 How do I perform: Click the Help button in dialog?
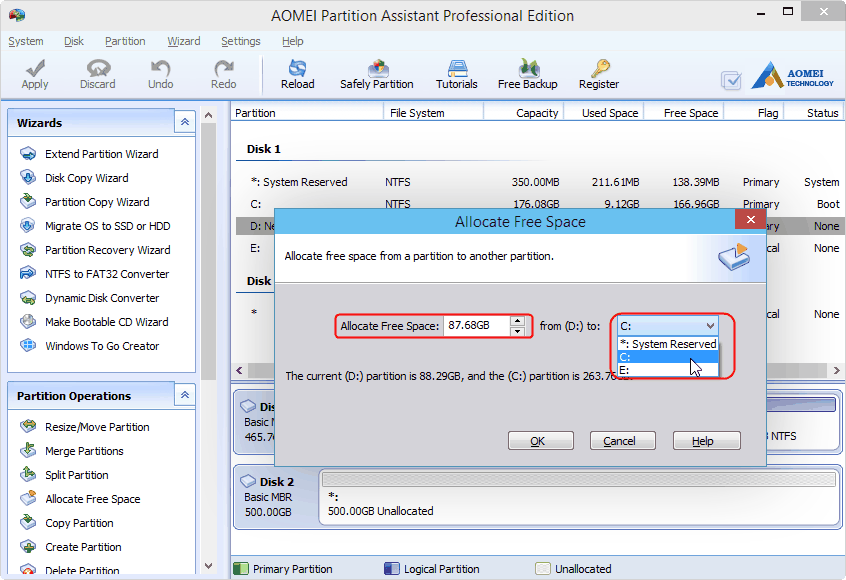click(x=706, y=441)
